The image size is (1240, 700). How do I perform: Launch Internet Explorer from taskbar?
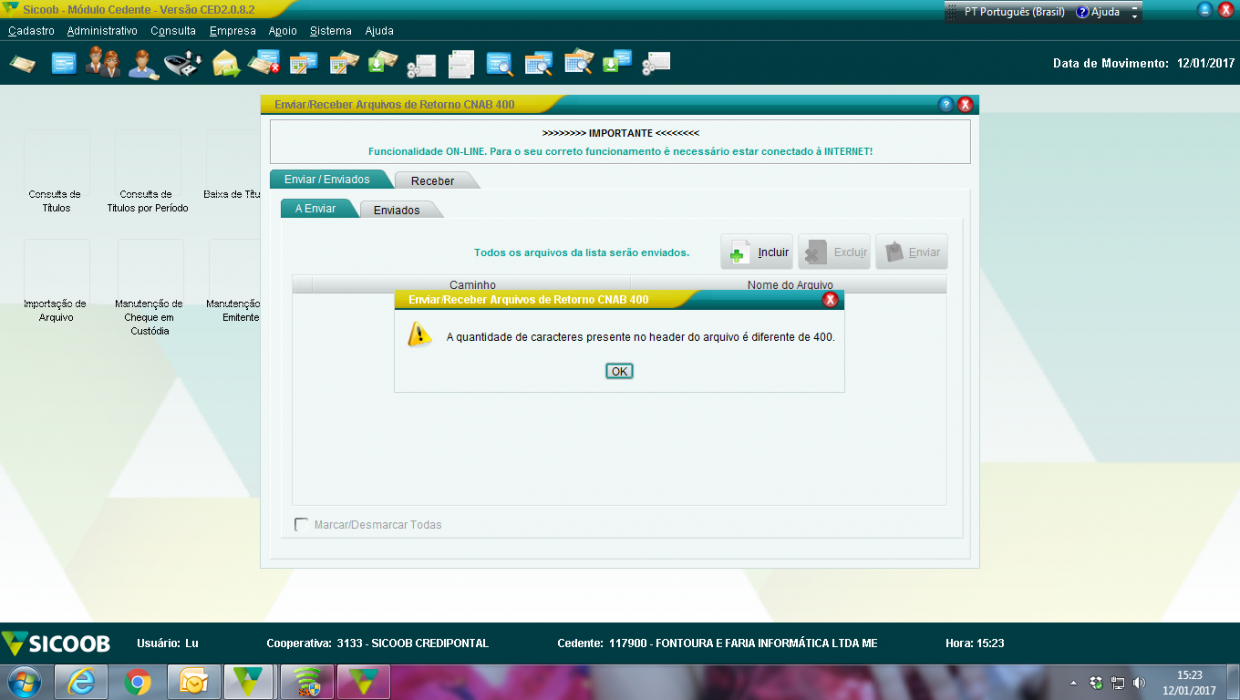82,682
